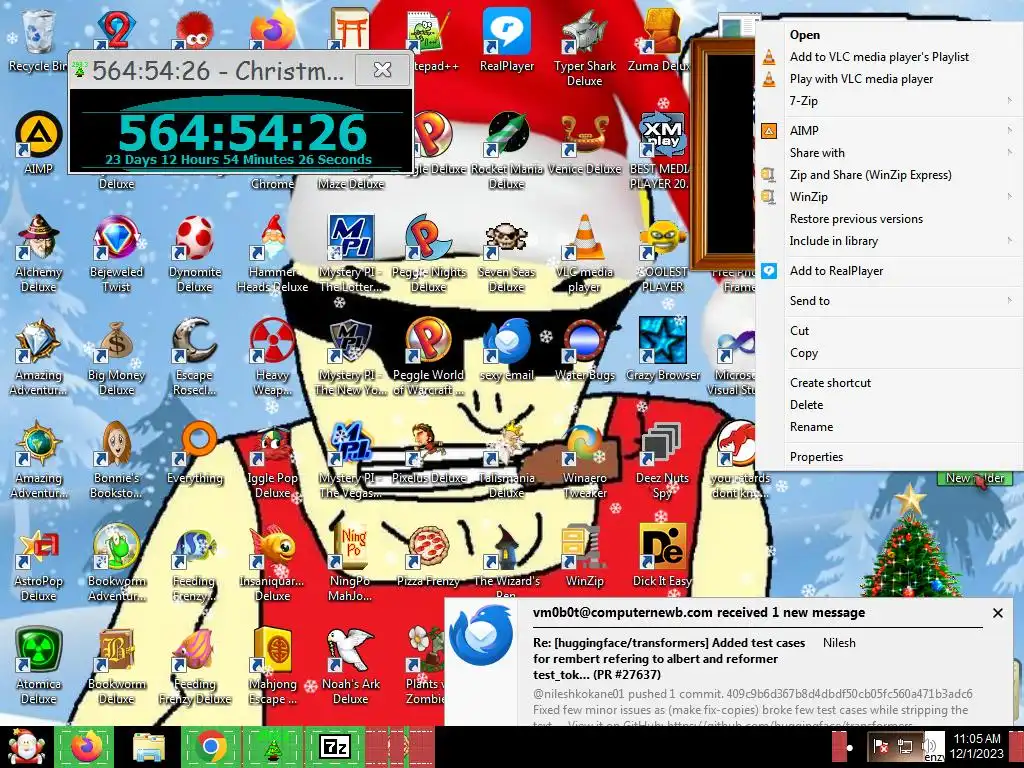
Task: Open the Recycle Bin desktop icon
Action: [x=38, y=39]
